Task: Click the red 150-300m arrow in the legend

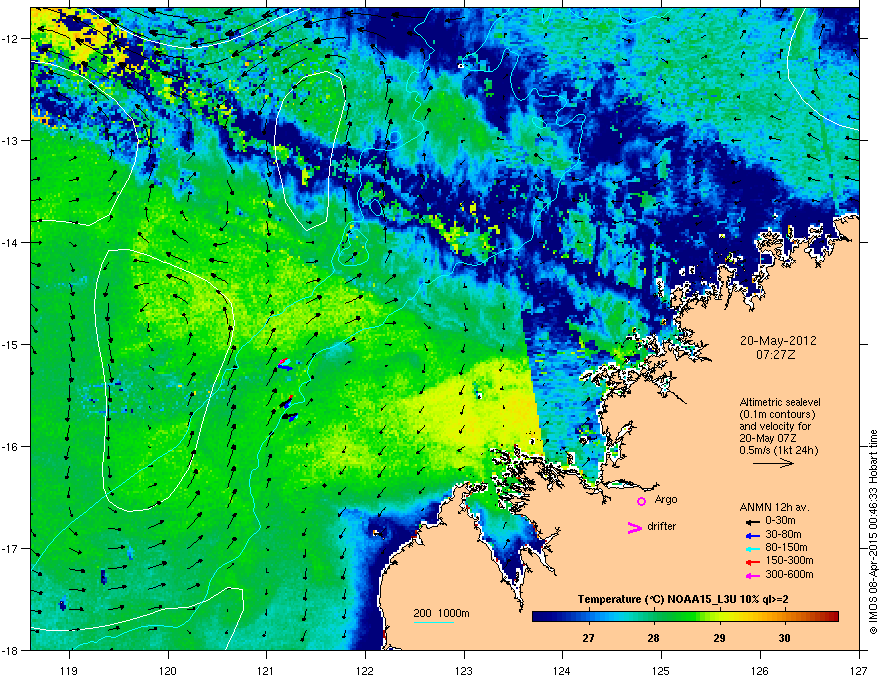Action: (752, 561)
